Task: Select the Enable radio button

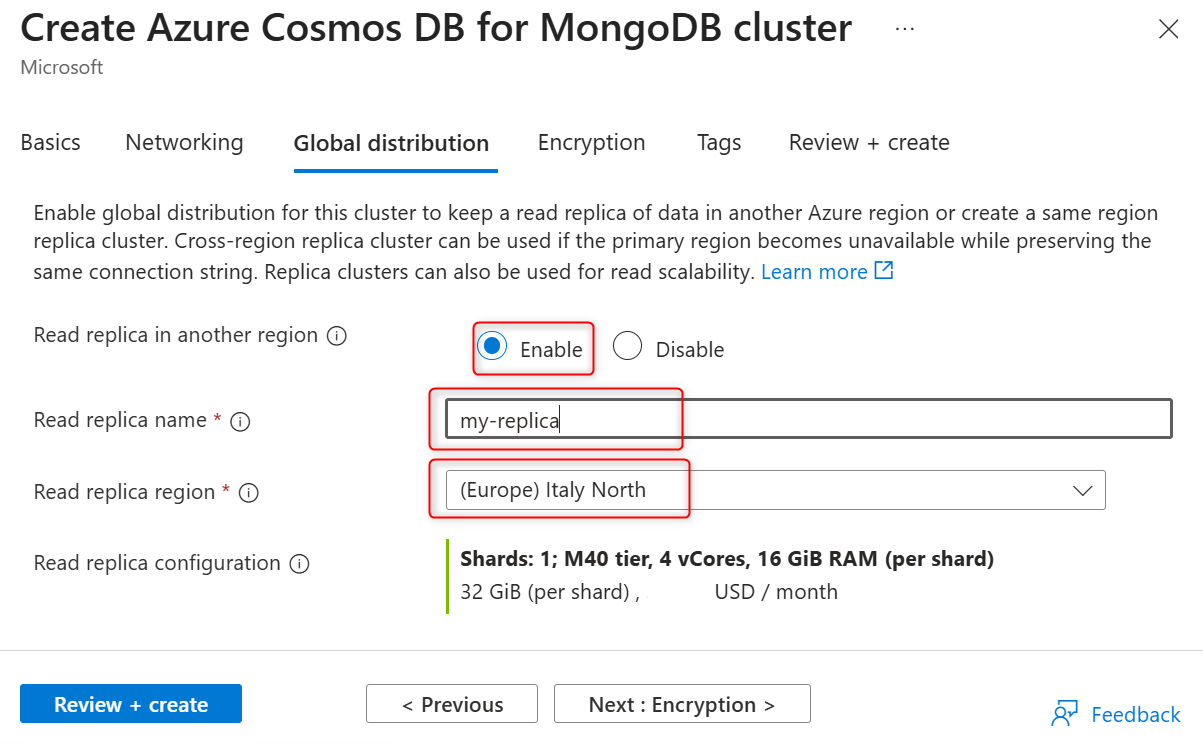Action: [491, 346]
